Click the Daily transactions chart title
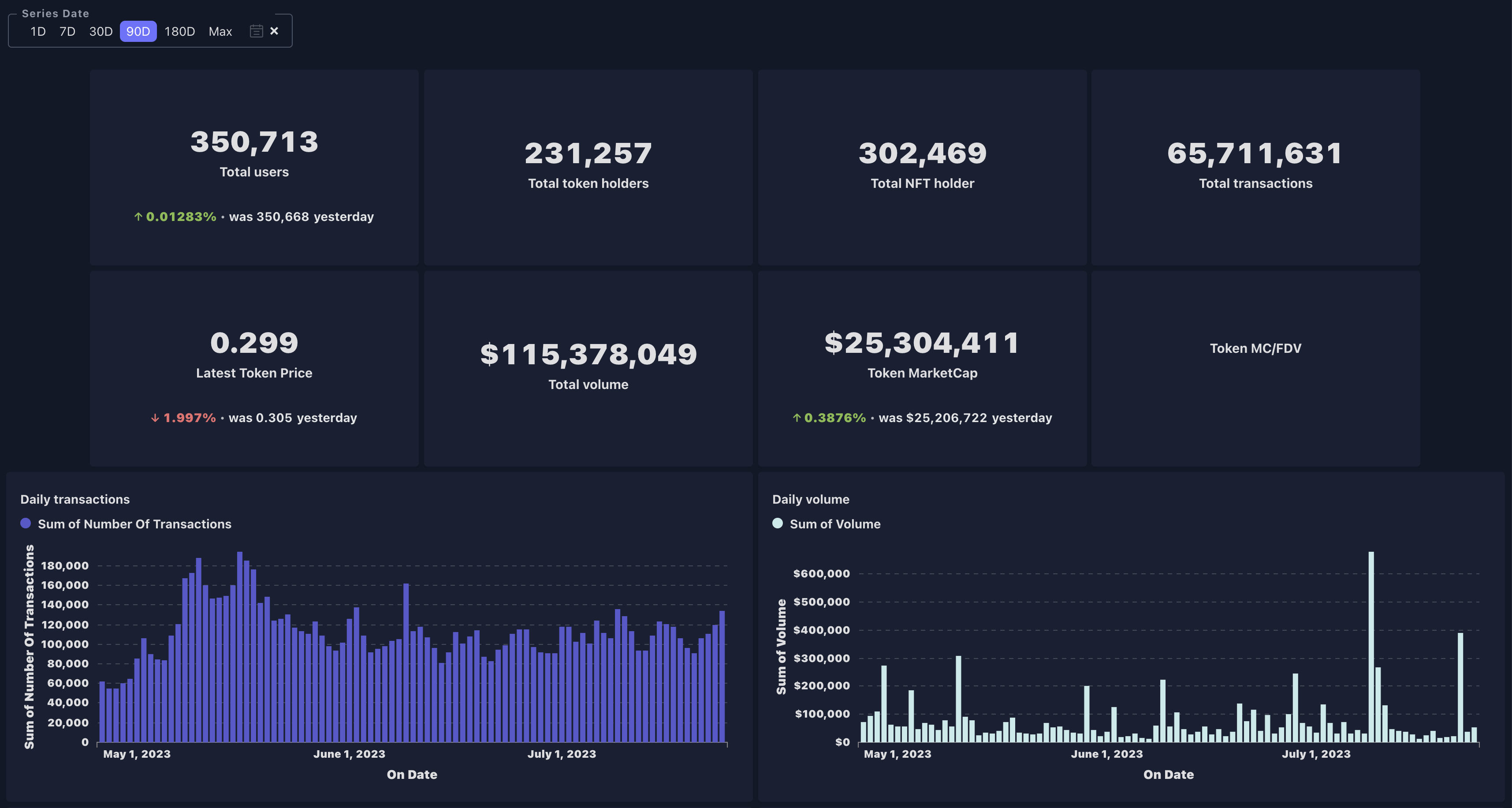 click(75, 499)
